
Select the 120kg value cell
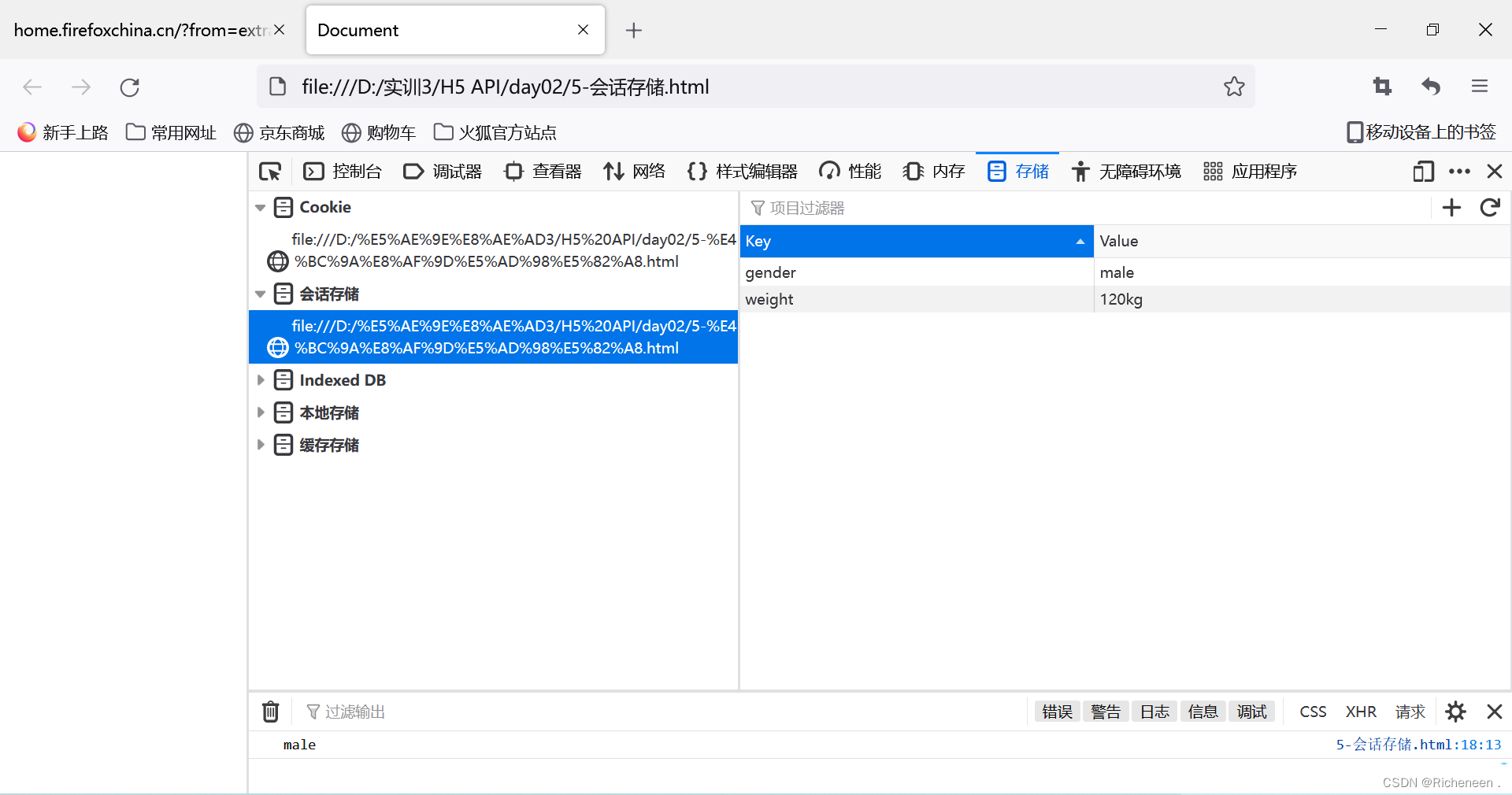coord(1303,299)
